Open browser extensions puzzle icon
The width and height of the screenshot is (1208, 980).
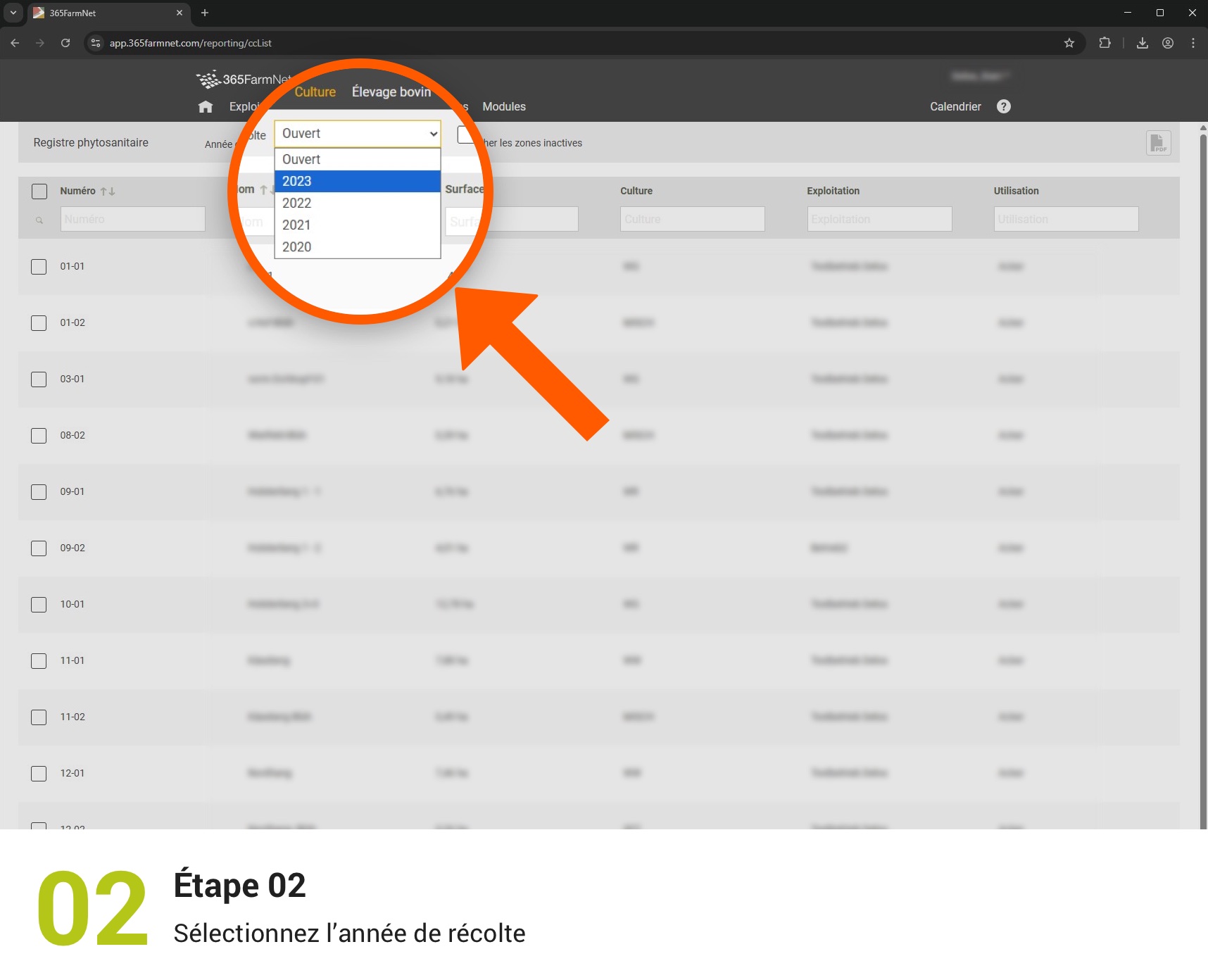[1104, 43]
